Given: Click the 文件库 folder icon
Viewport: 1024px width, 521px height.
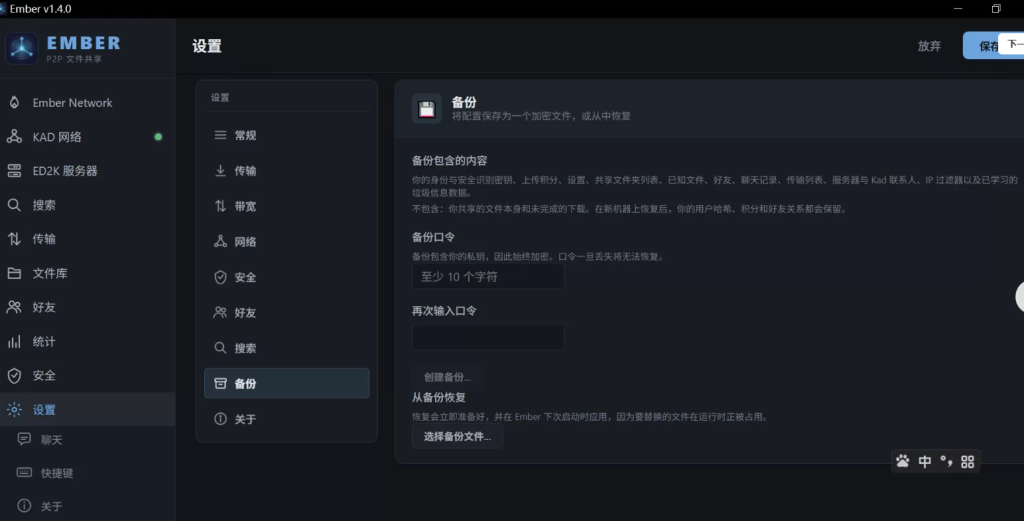Looking at the screenshot, I should (14, 273).
